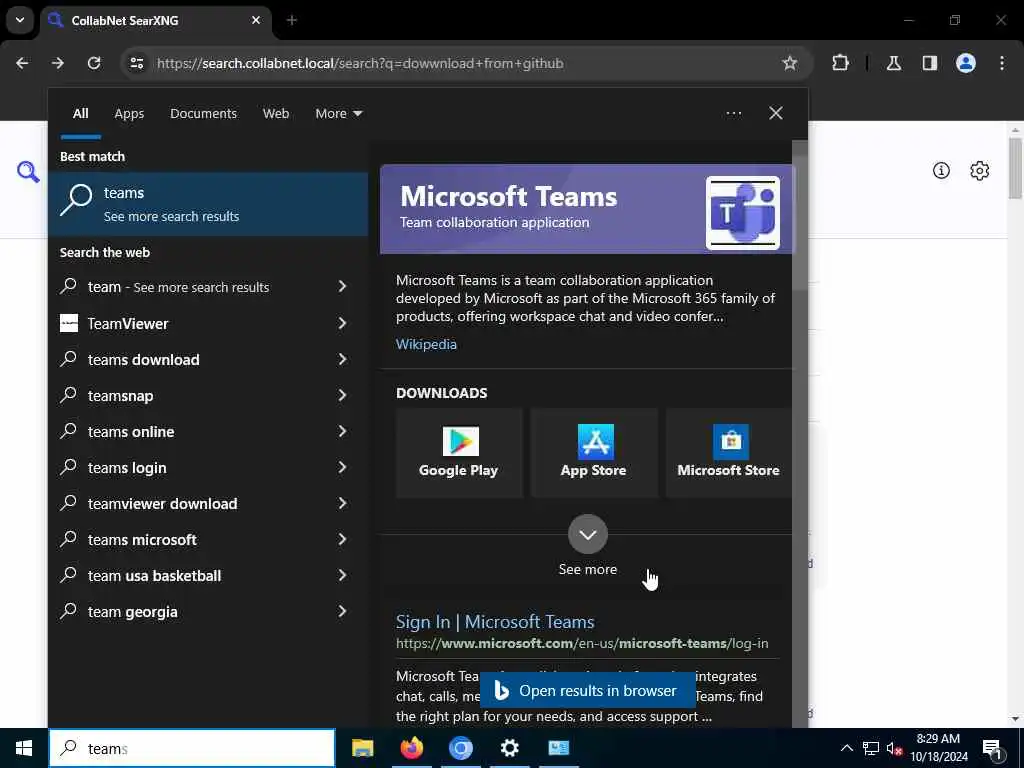Open the Wikipedia link

point(426,344)
